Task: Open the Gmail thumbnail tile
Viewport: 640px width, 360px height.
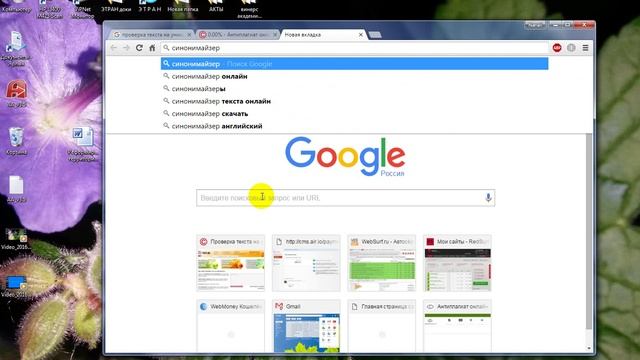Action: [306, 326]
